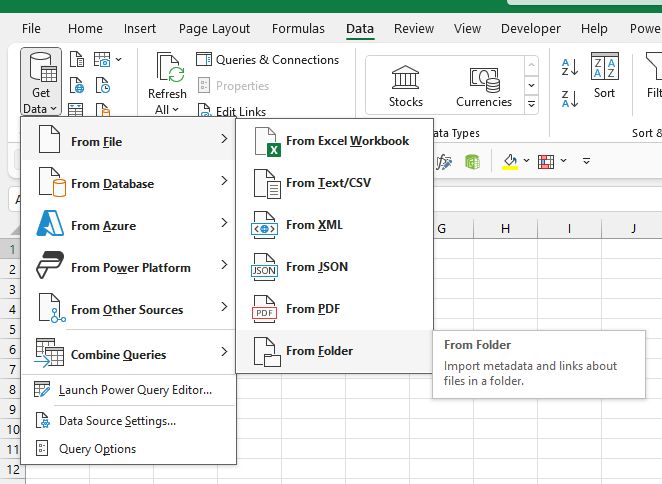Open fill color dropdown arrow

(x=526, y=160)
